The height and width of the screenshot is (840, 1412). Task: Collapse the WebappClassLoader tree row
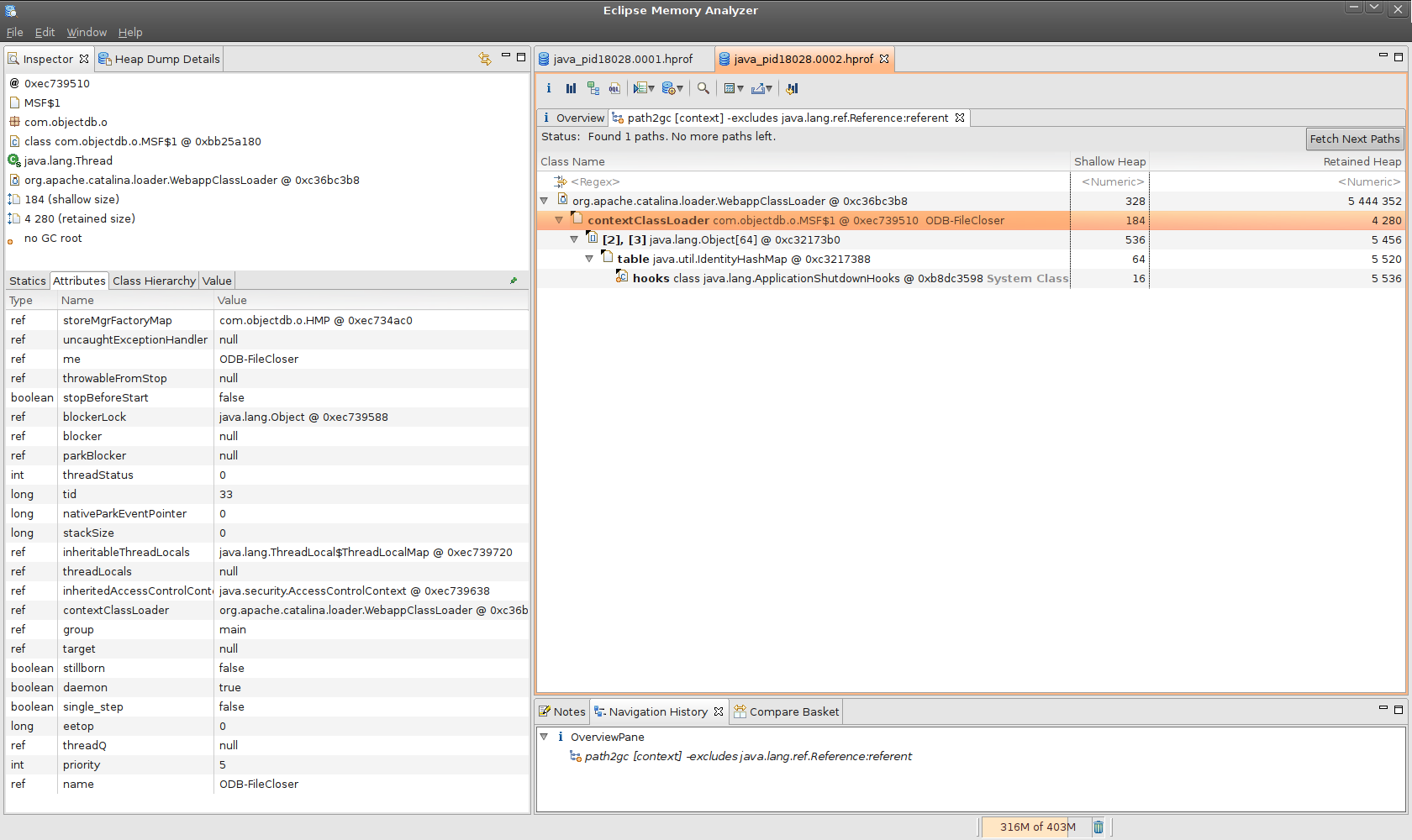click(x=544, y=201)
